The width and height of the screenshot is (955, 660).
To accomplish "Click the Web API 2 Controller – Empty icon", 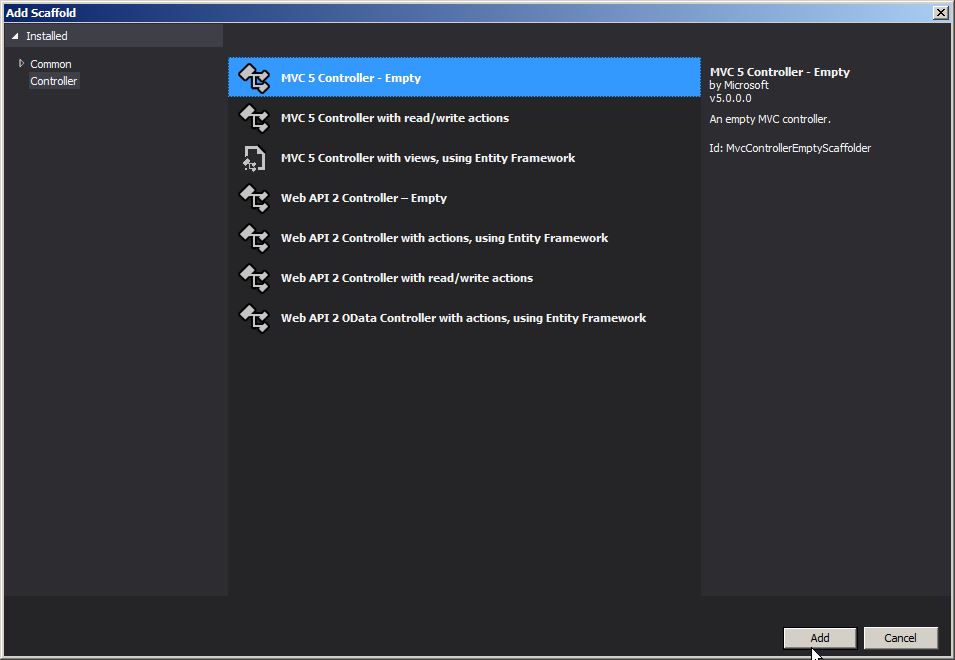I will [x=255, y=198].
